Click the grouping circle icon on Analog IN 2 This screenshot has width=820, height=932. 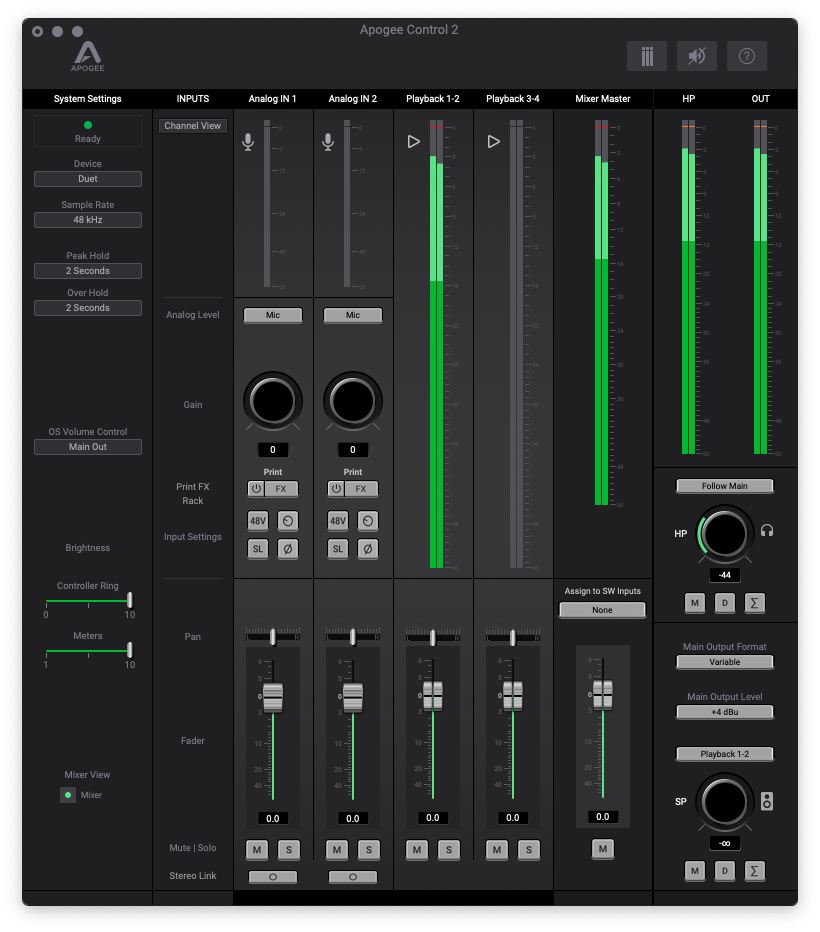click(x=368, y=521)
